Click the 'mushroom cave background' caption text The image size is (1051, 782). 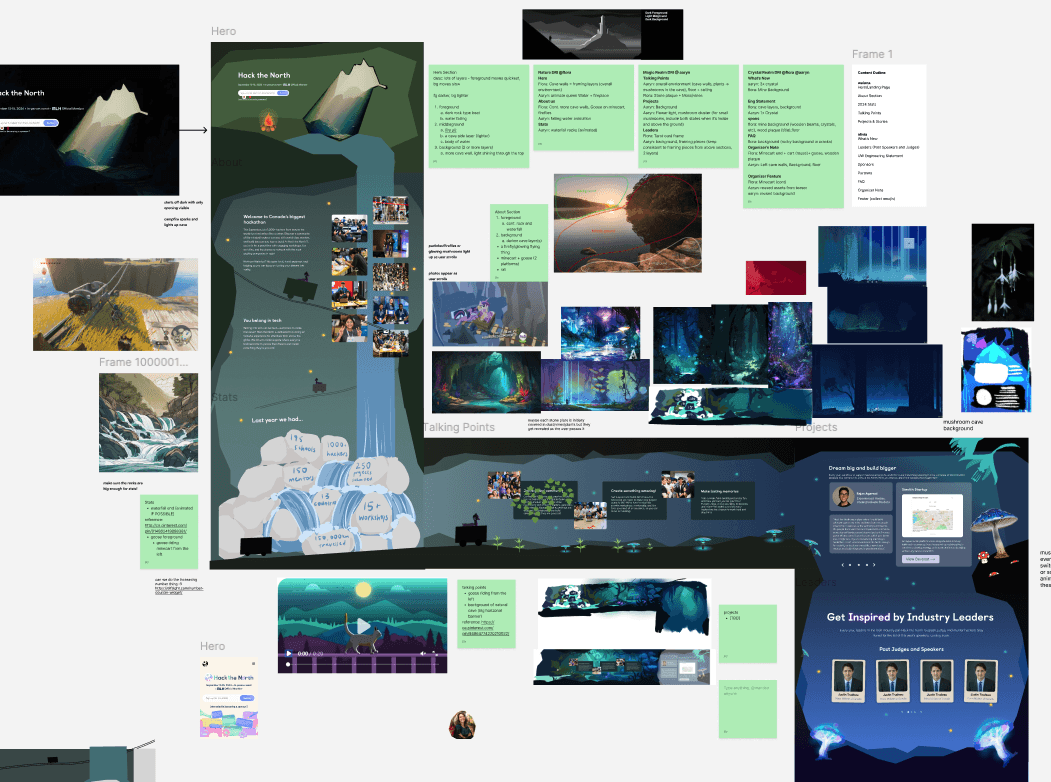963,425
